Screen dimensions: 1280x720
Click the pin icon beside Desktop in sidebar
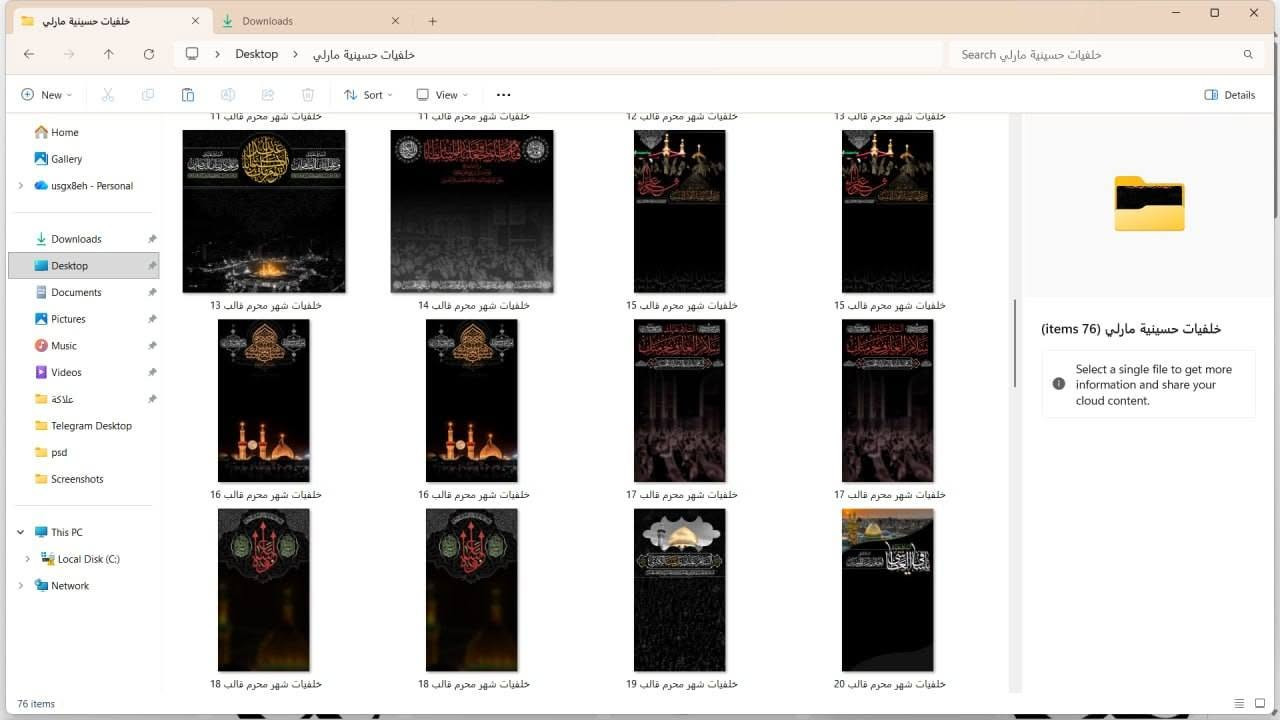click(x=152, y=266)
